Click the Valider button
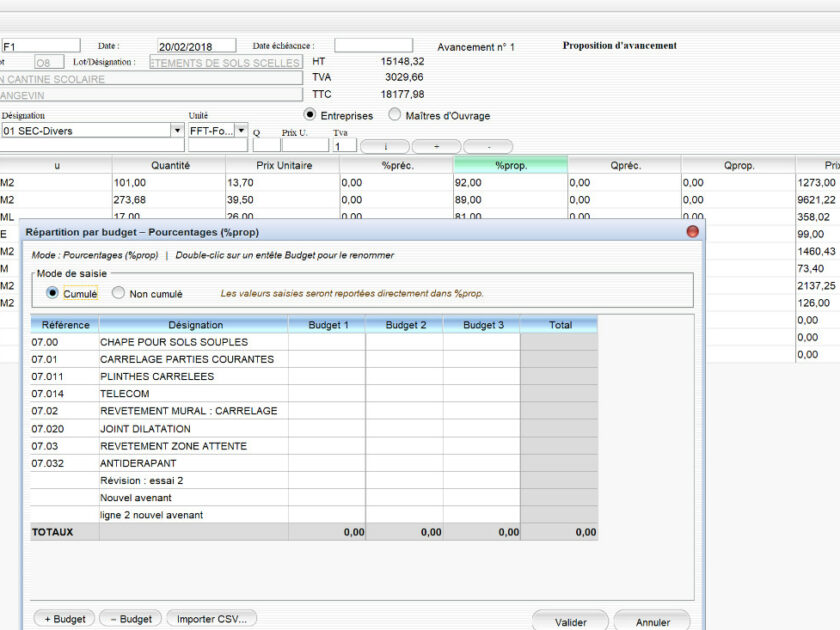Screen dimensions: 840x630 click(x=570, y=621)
